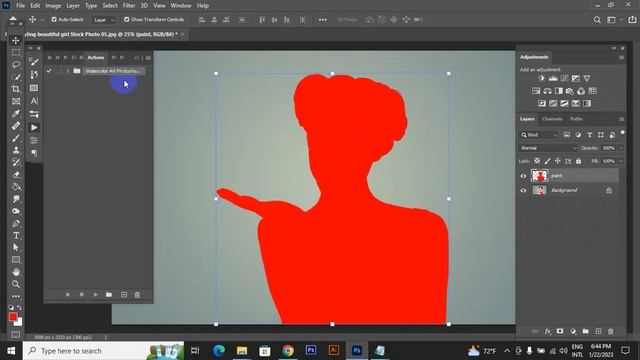The image size is (640, 360).
Task: Click the foreground red color swatch
Action: click(x=13, y=316)
